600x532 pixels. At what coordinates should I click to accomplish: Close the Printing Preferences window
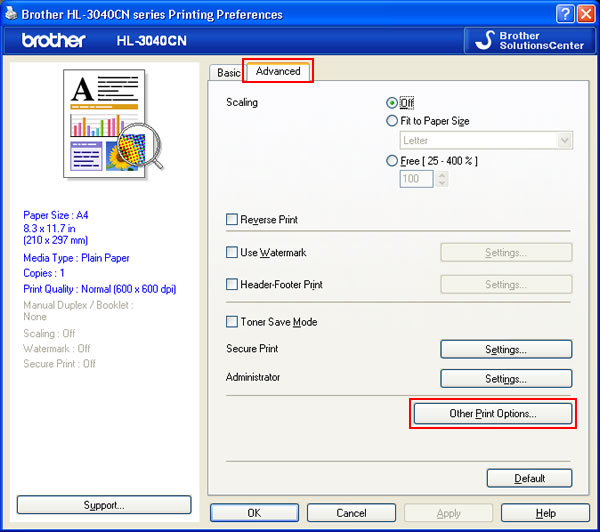pos(586,15)
